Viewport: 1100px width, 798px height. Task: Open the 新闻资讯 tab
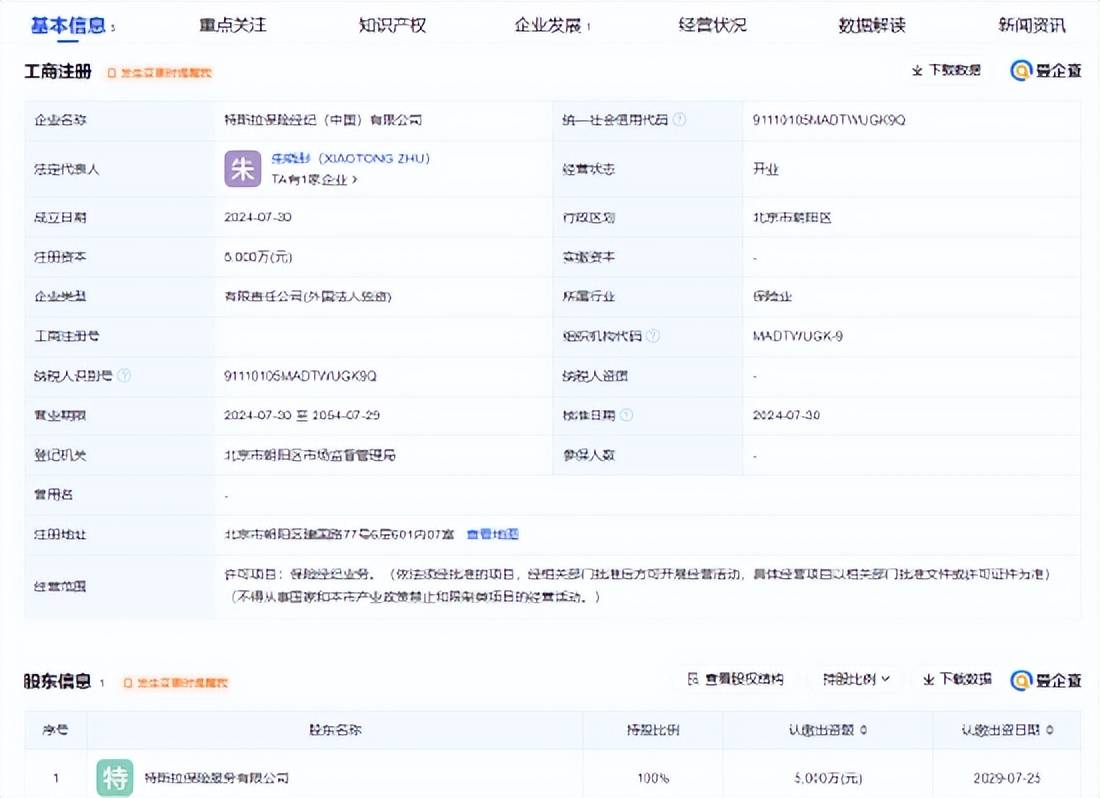click(x=1032, y=26)
